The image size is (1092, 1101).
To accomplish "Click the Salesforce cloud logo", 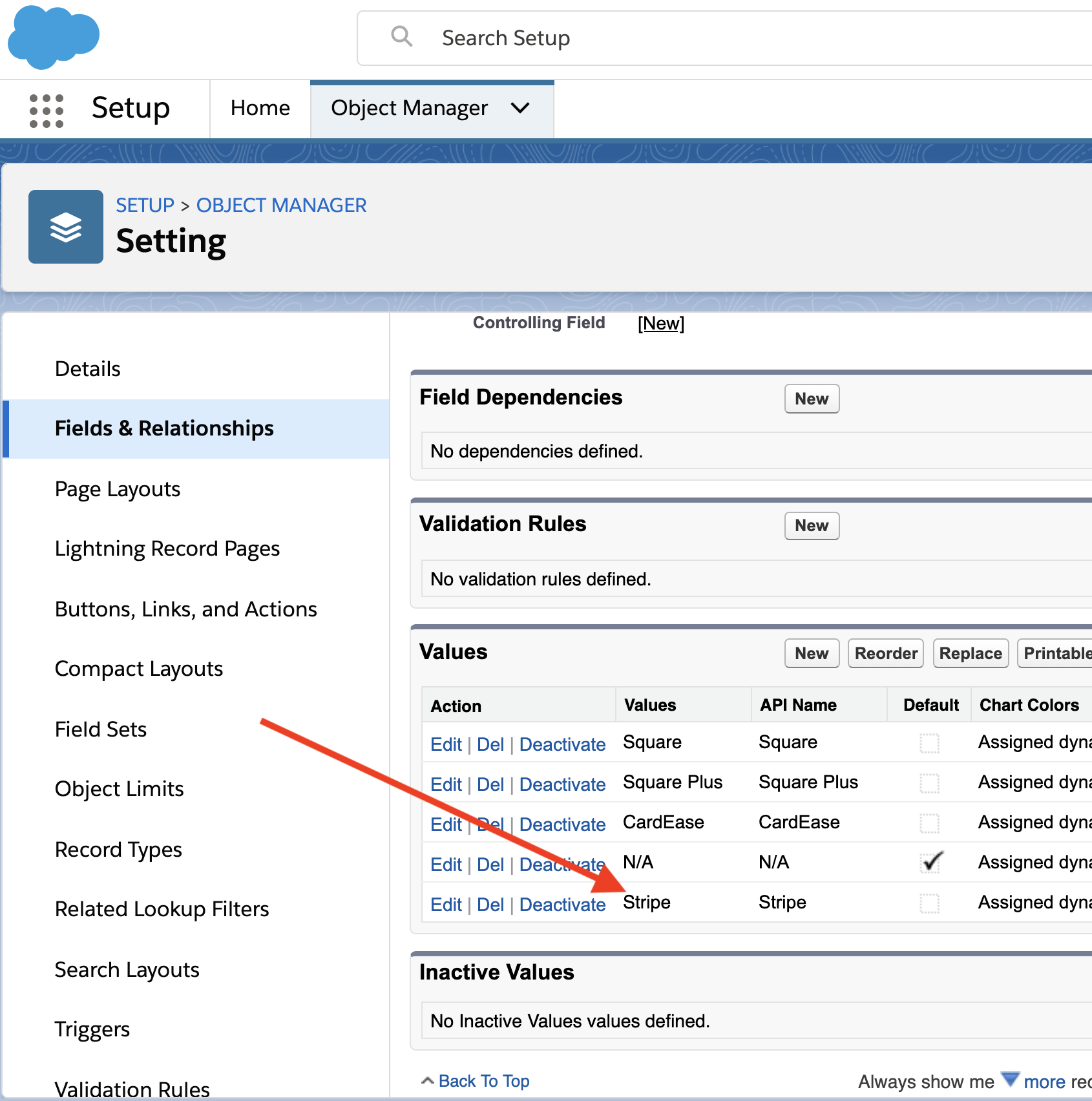I will 54,37.
